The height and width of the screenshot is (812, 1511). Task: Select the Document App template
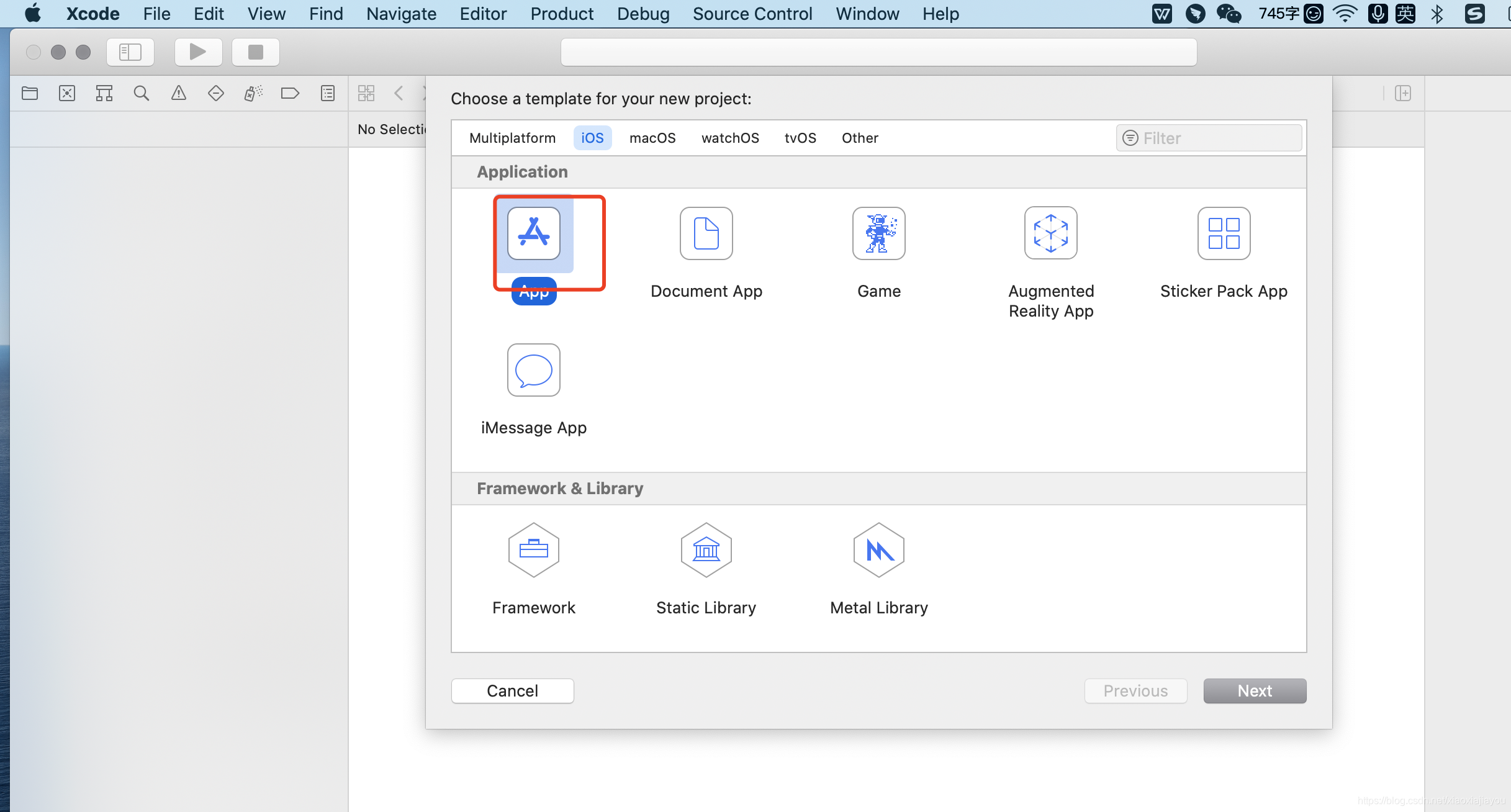point(706,234)
